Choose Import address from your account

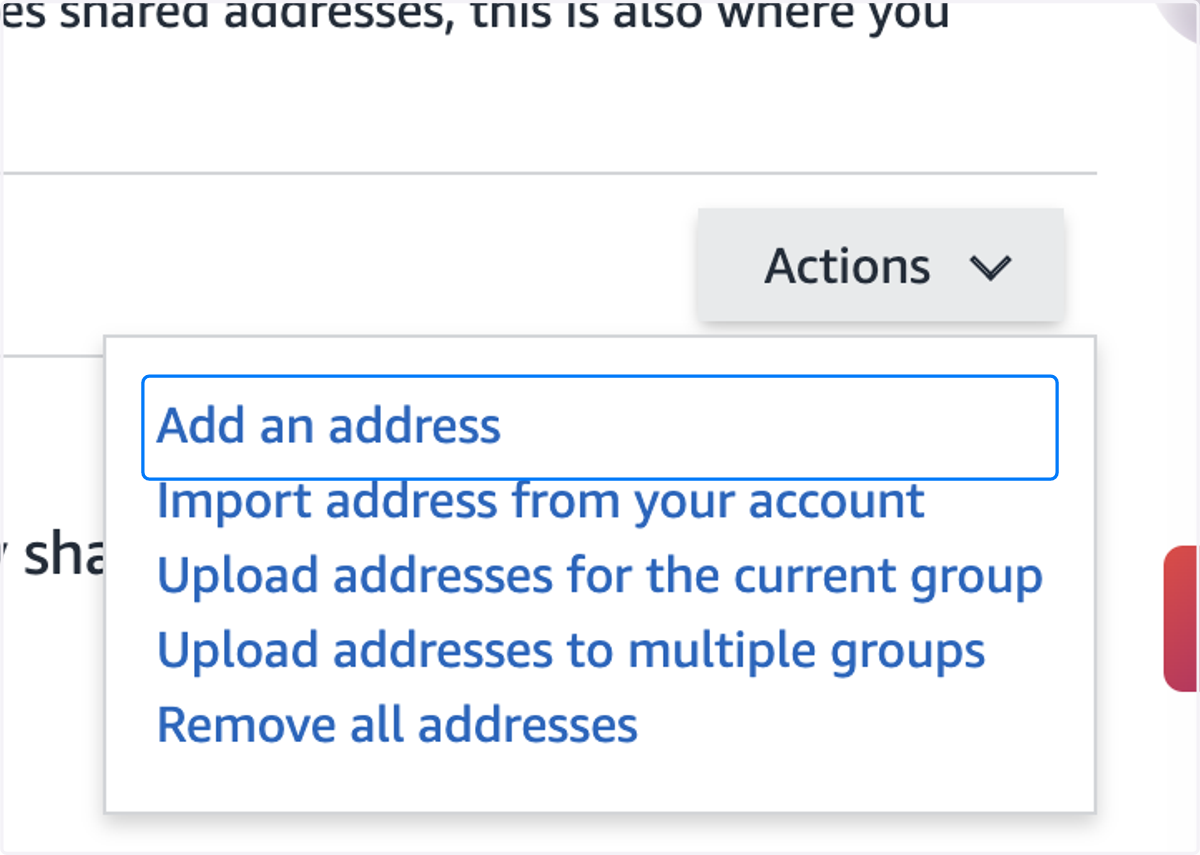coord(541,501)
